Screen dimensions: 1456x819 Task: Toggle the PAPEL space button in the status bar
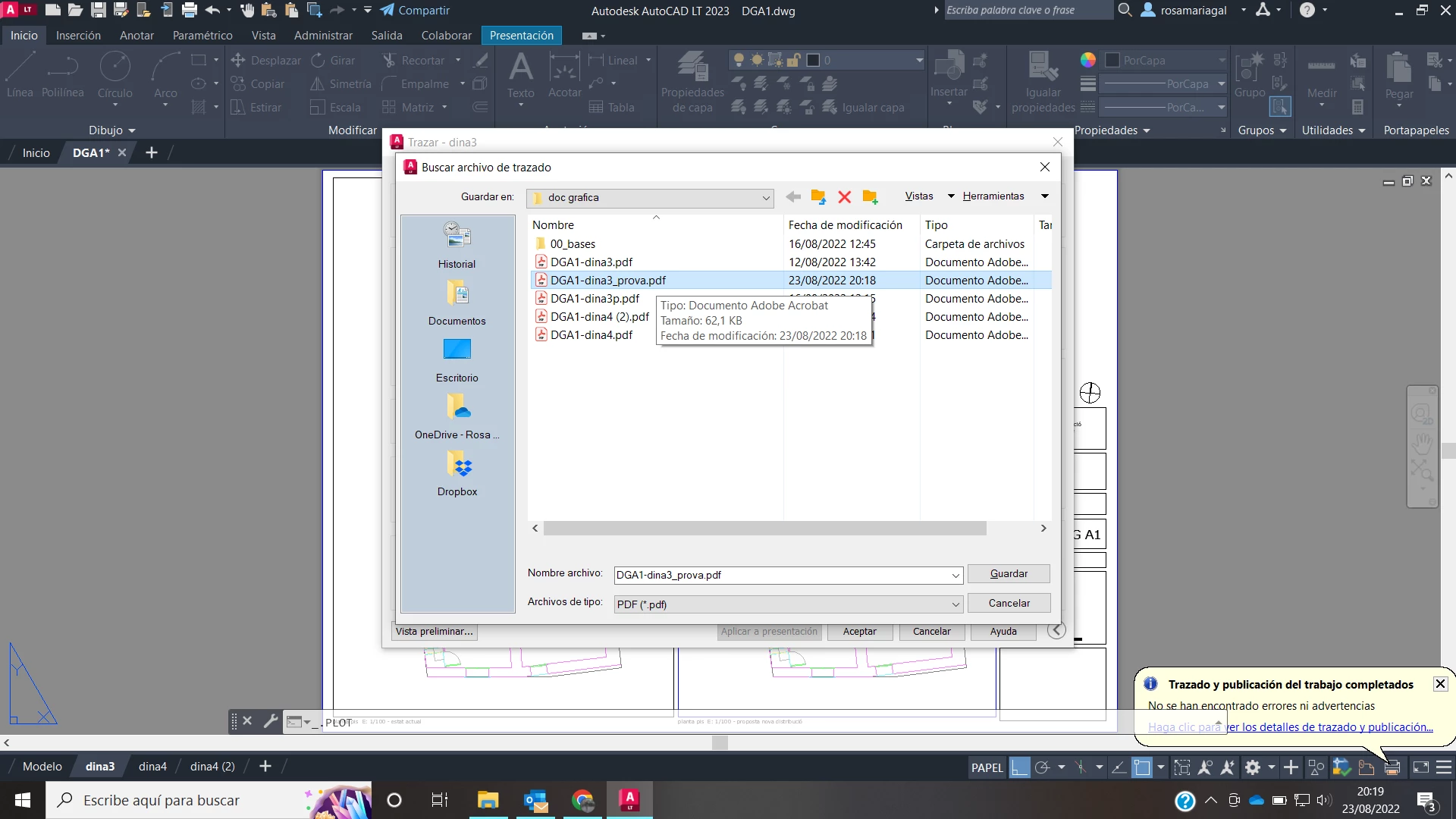(x=987, y=767)
